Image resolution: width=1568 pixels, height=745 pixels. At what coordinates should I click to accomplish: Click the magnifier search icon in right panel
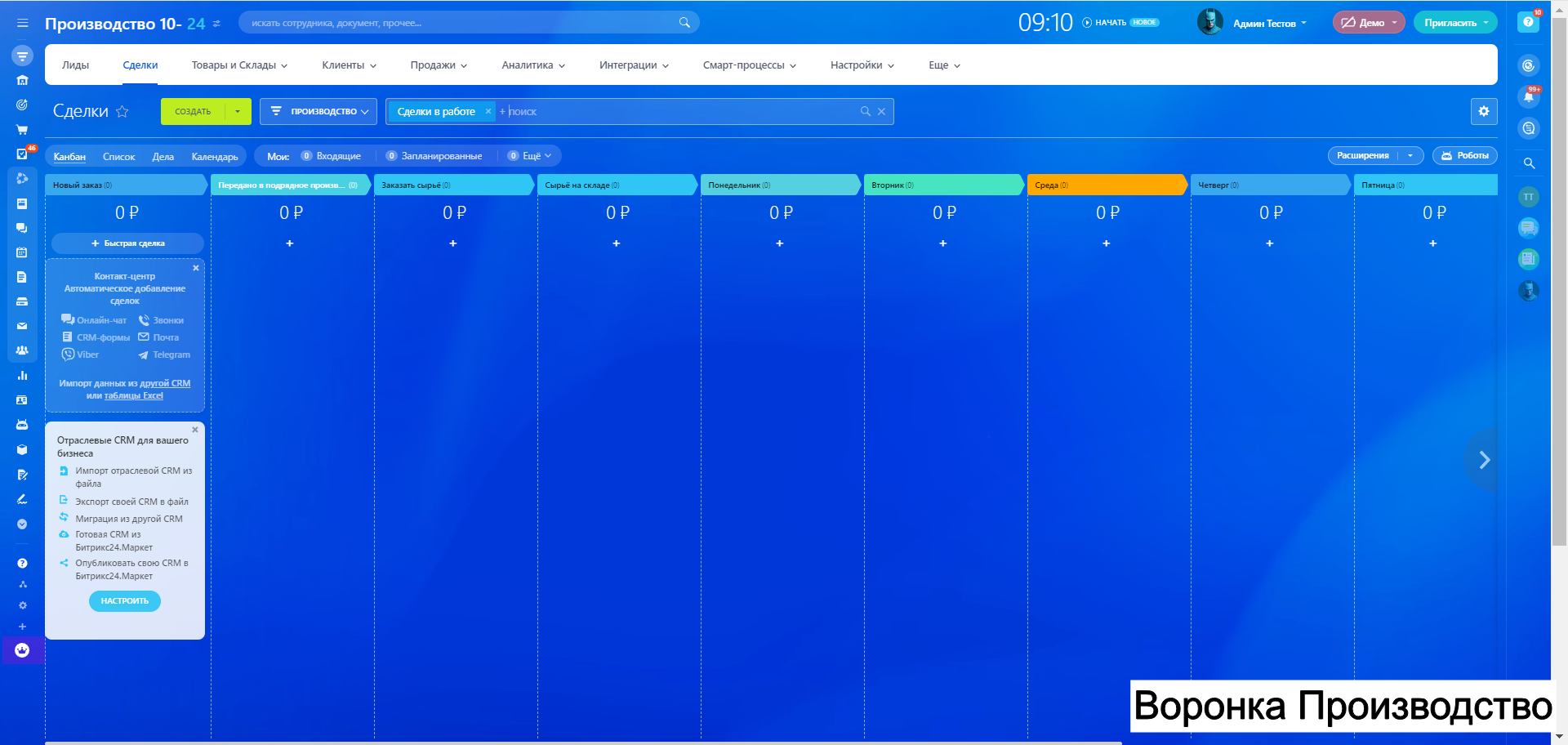[x=1529, y=163]
